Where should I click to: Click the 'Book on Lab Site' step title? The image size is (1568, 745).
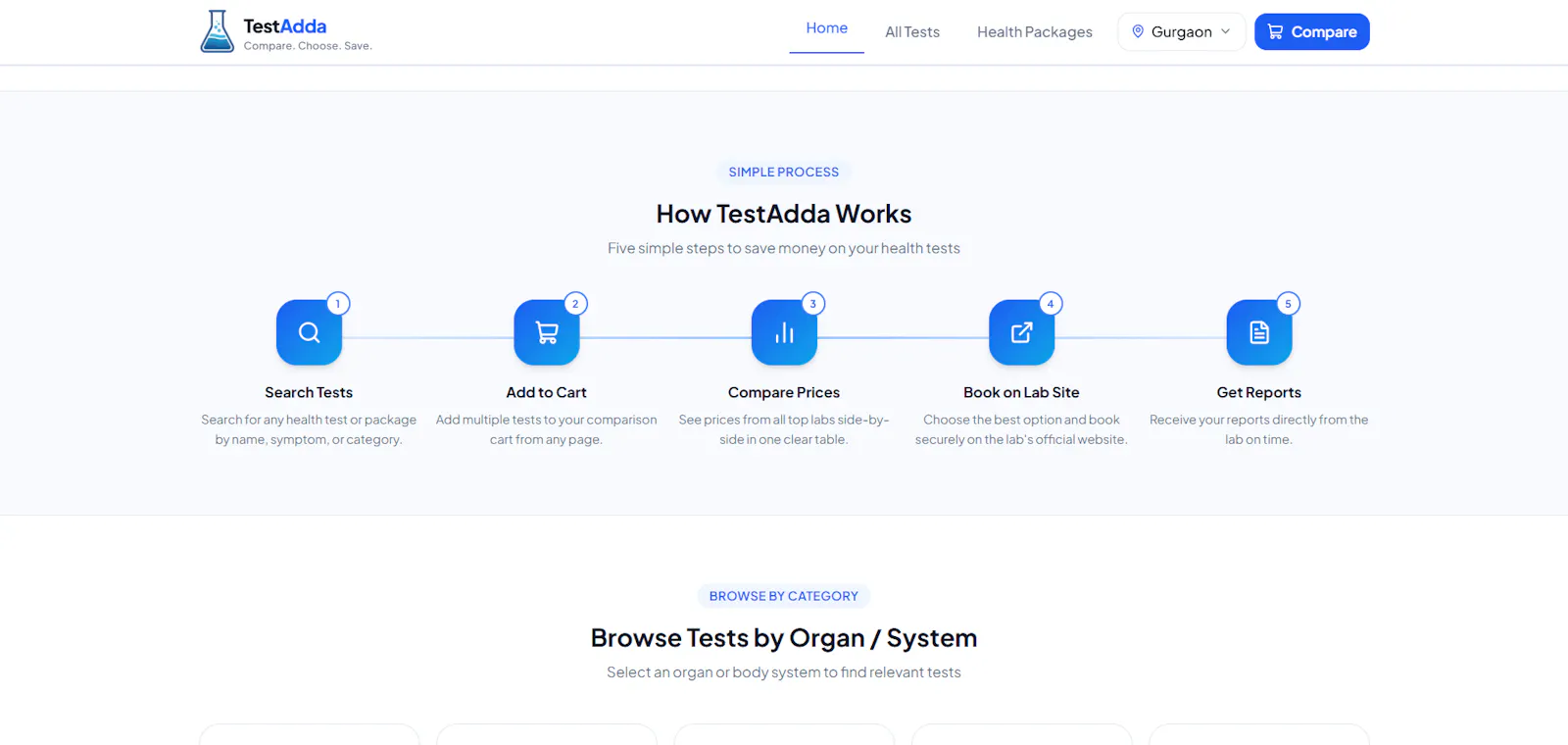click(1021, 392)
